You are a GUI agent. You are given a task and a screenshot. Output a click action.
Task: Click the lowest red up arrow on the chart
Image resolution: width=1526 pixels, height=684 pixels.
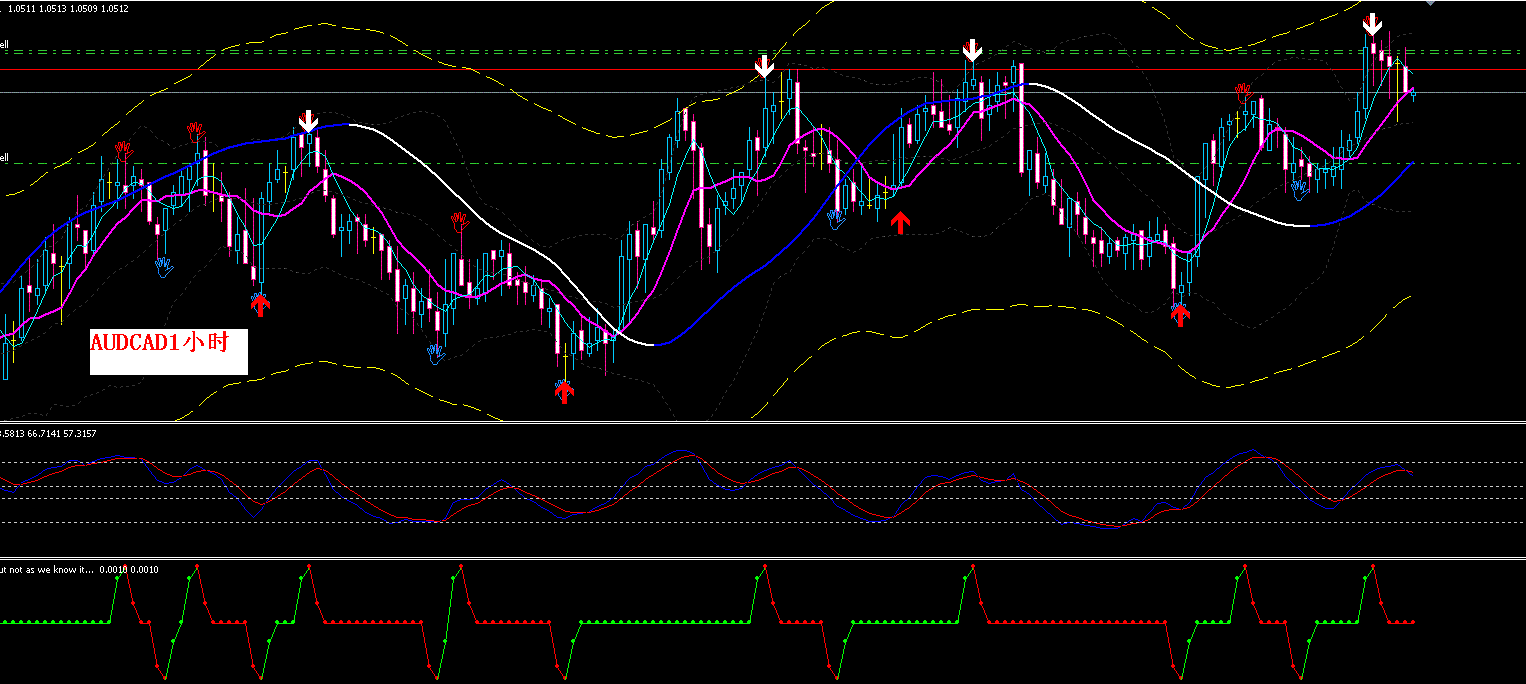tap(565, 391)
